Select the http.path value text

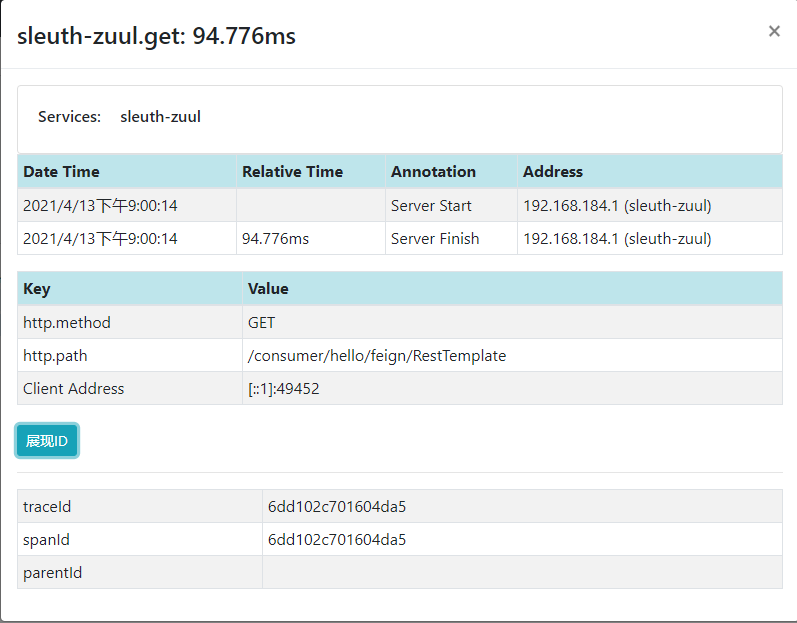pyautogui.click(x=377, y=356)
